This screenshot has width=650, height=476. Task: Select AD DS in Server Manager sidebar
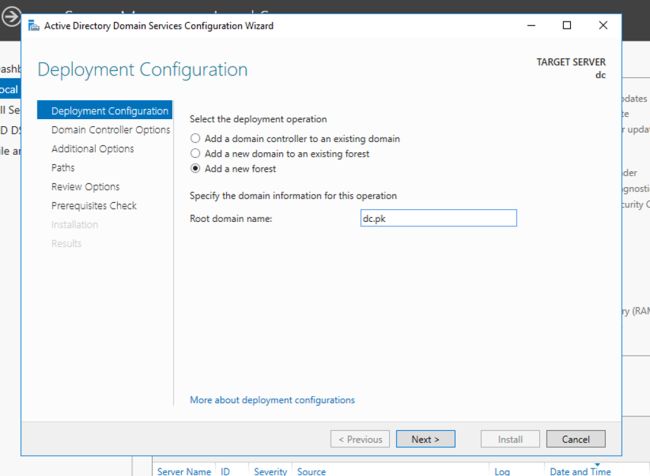pos(10,130)
